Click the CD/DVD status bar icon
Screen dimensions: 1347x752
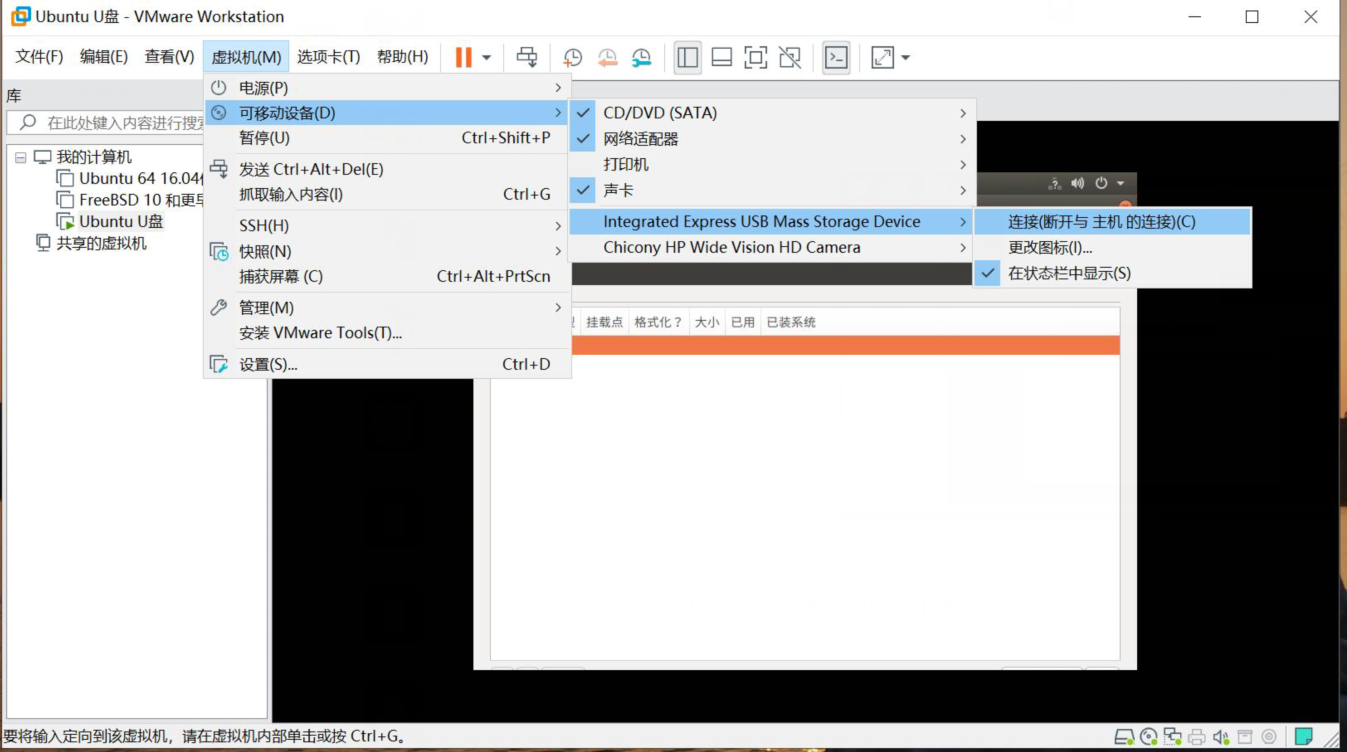pyautogui.click(x=1149, y=737)
